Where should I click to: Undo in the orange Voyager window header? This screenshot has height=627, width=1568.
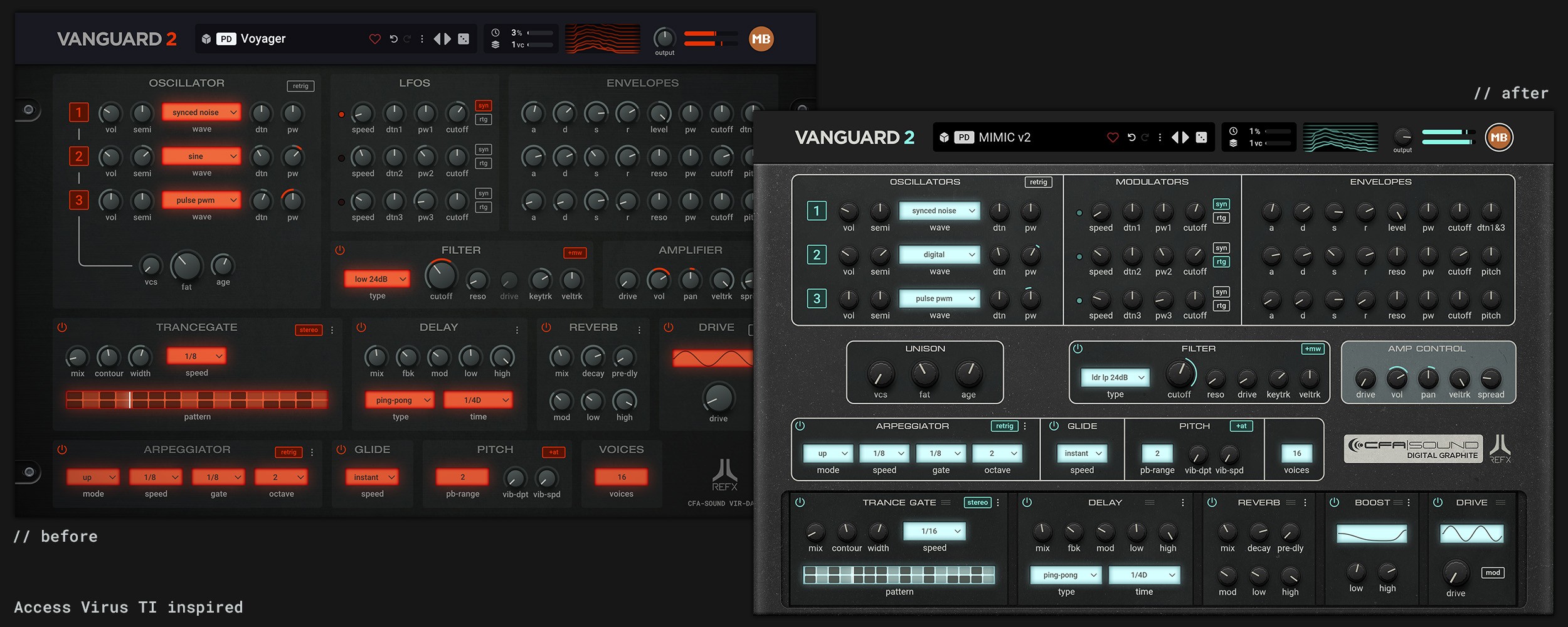click(393, 39)
